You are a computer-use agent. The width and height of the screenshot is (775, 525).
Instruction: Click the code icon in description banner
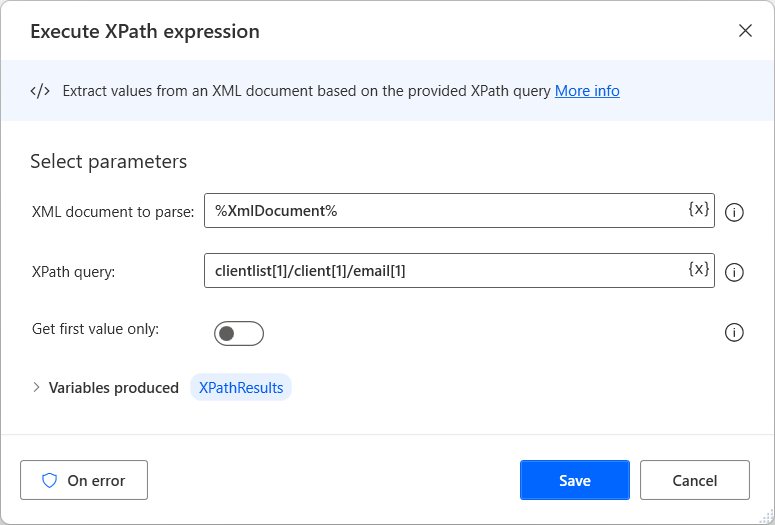[40, 91]
